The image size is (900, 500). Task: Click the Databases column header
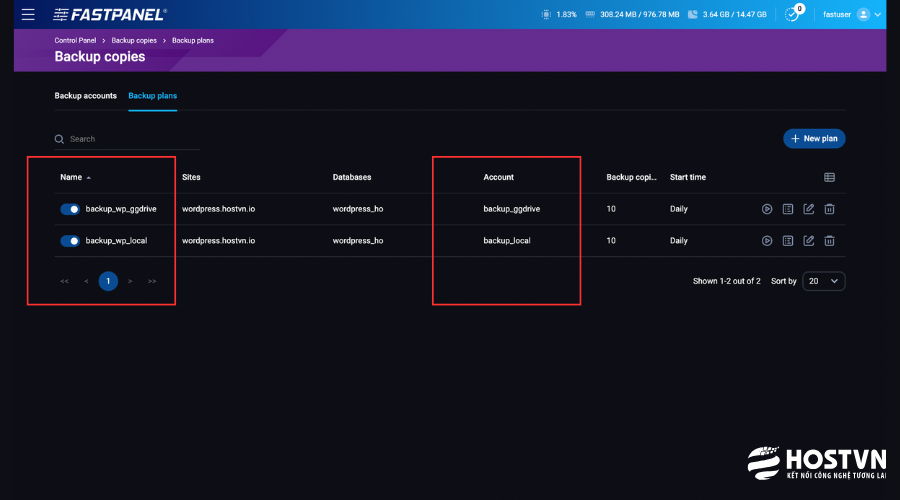[352, 177]
